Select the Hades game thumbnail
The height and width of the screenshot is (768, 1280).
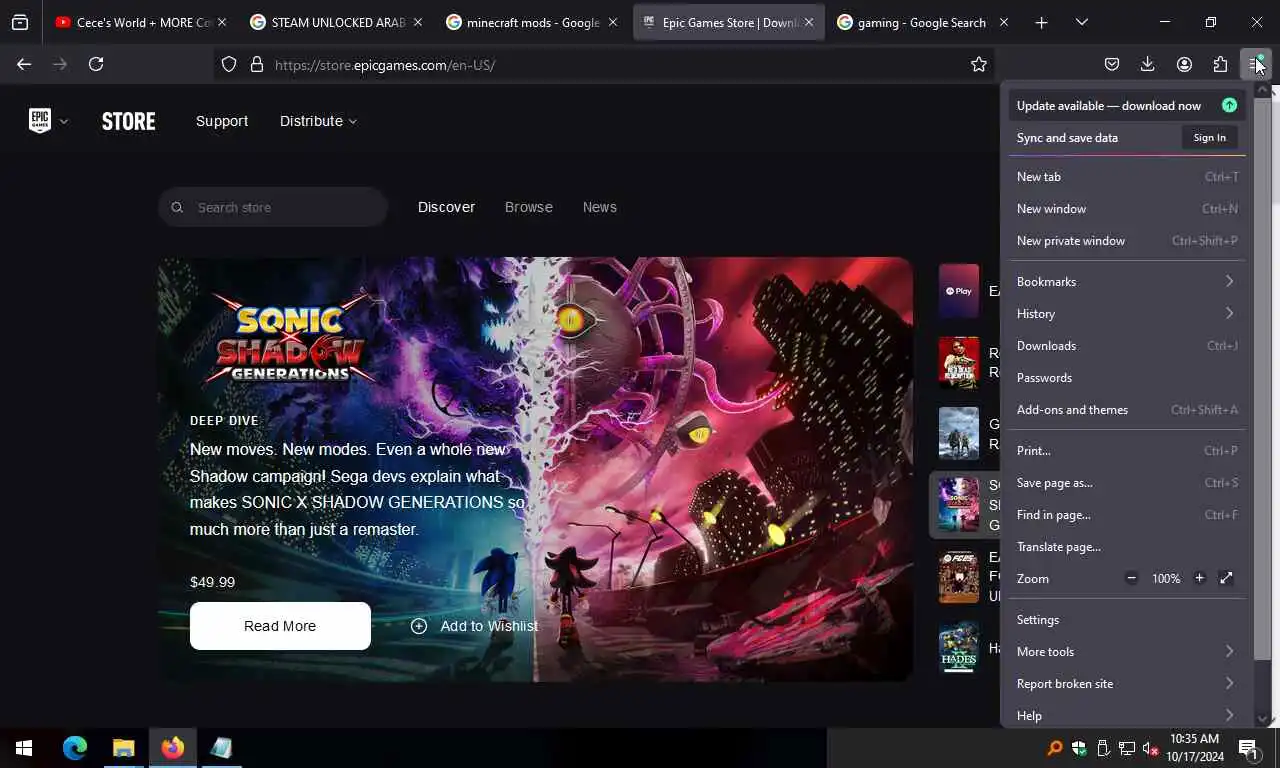[x=959, y=648]
